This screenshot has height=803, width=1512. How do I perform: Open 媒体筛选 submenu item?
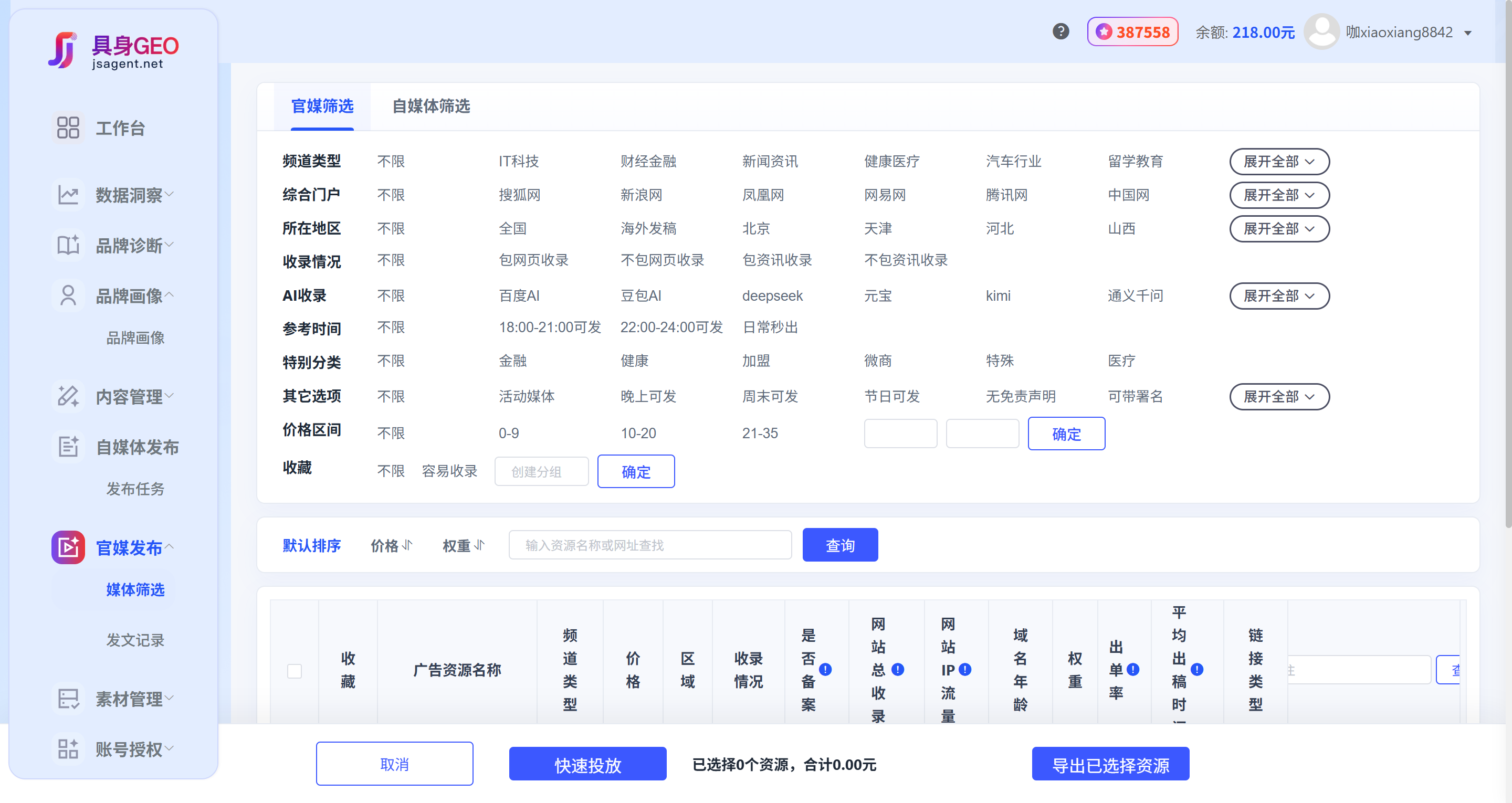pos(135,589)
